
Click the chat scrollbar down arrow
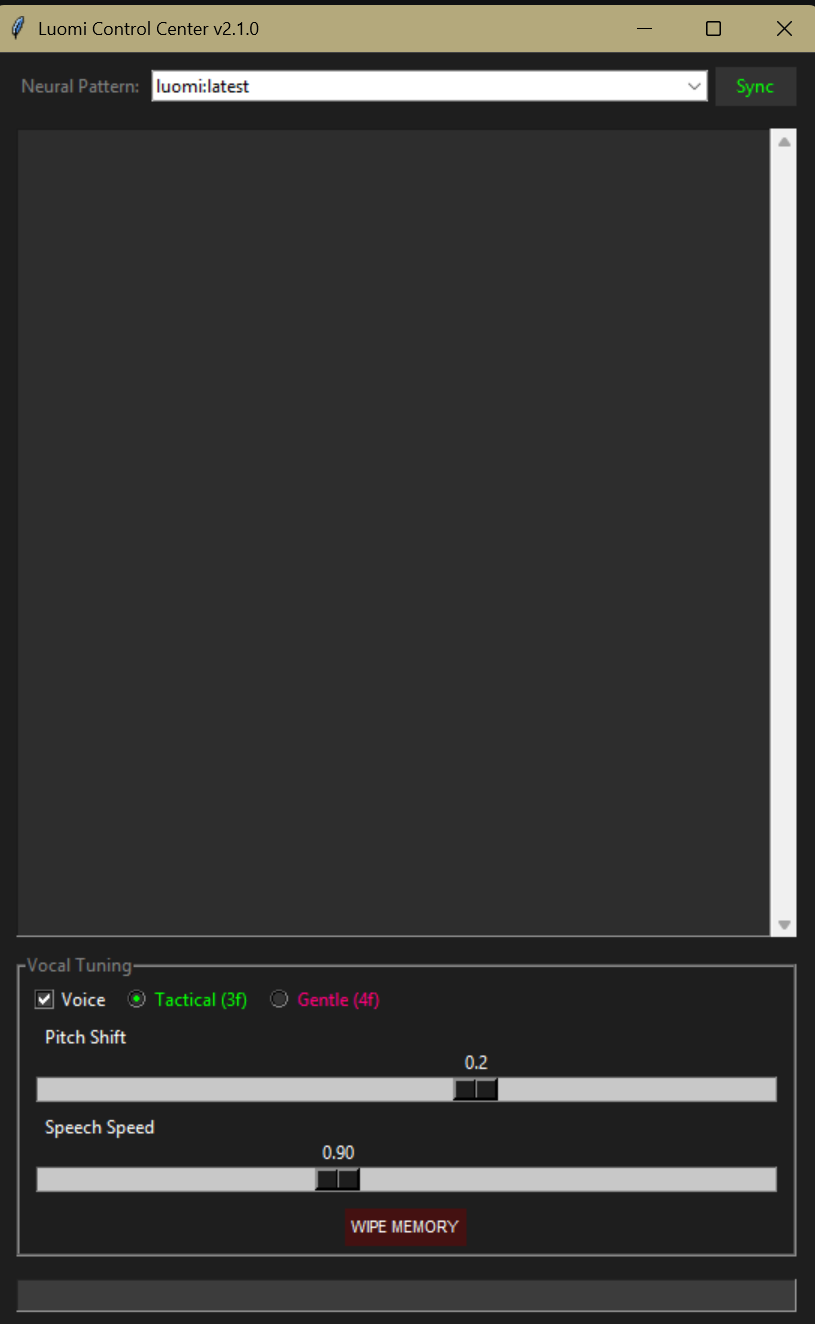point(784,925)
